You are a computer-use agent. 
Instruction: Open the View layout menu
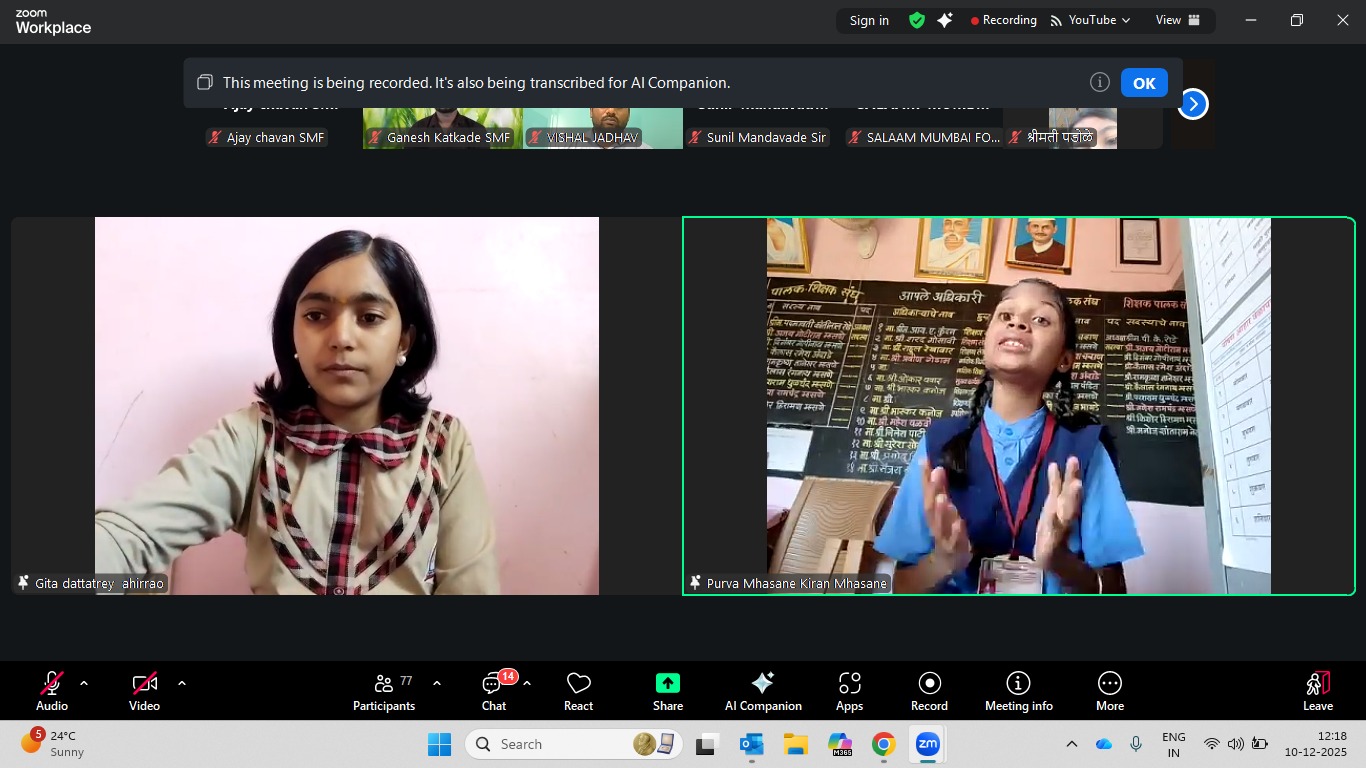tap(1177, 20)
